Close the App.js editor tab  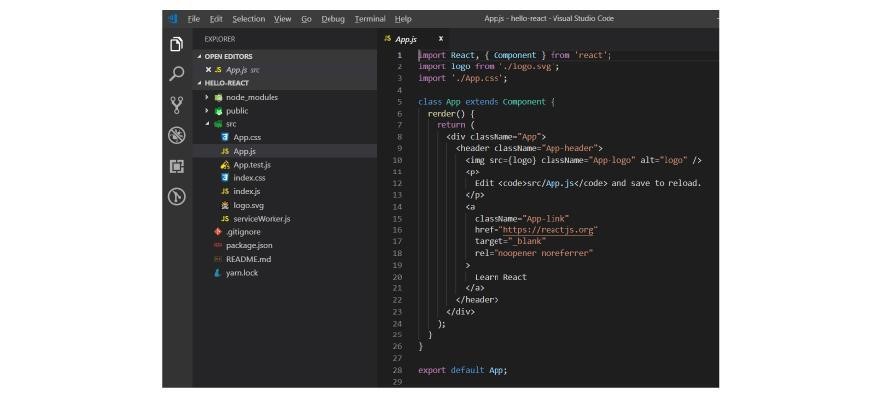(x=441, y=39)
